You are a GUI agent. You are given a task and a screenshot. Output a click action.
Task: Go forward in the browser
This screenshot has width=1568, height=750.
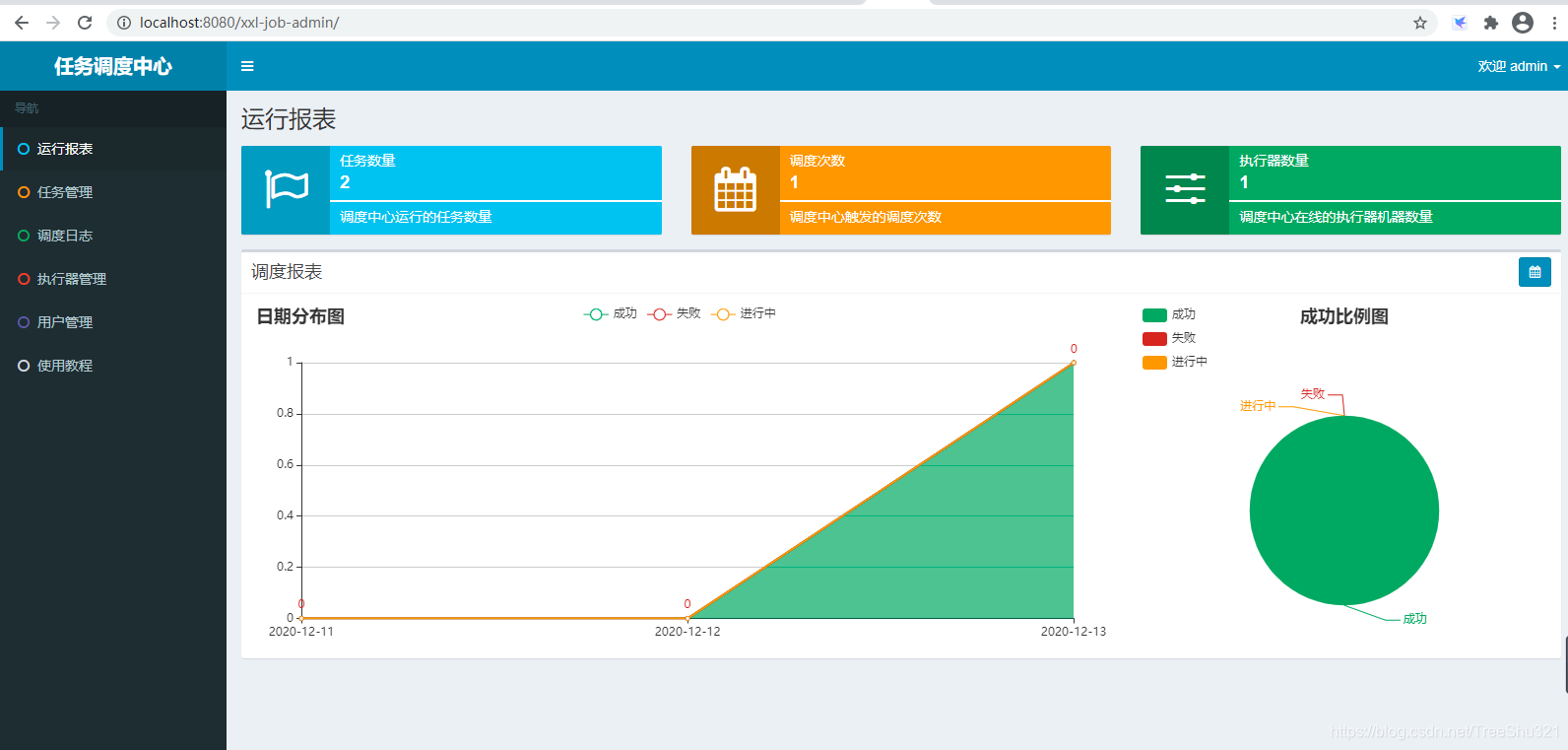53,22
